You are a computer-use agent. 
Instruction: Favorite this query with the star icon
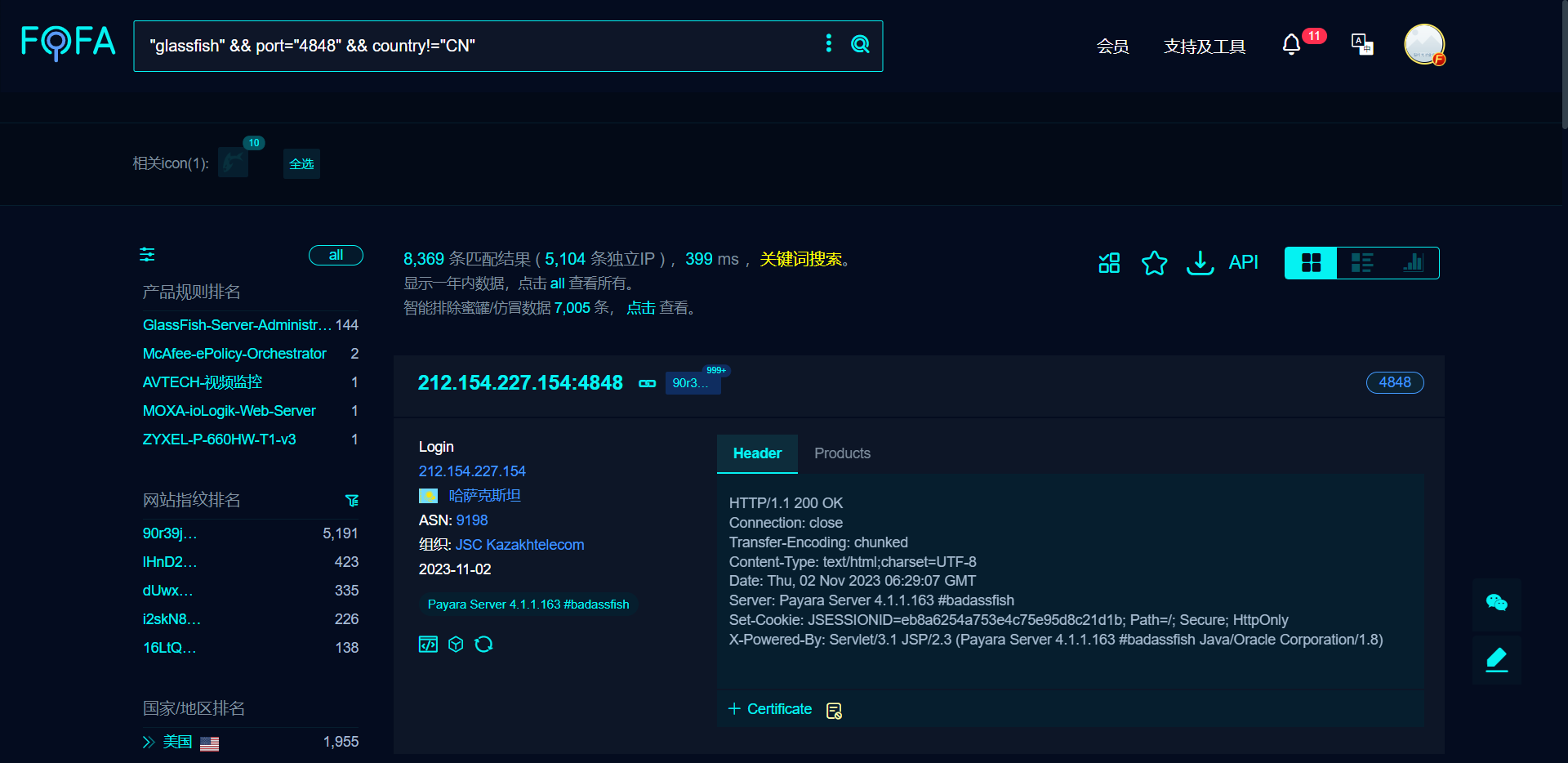(x=1154, y=262)
